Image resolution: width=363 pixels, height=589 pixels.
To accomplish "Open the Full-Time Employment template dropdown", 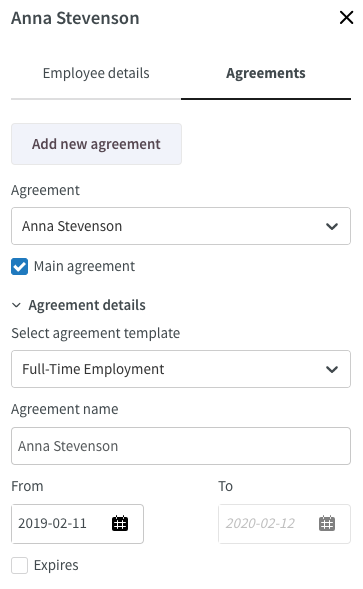I will (181, 369).
